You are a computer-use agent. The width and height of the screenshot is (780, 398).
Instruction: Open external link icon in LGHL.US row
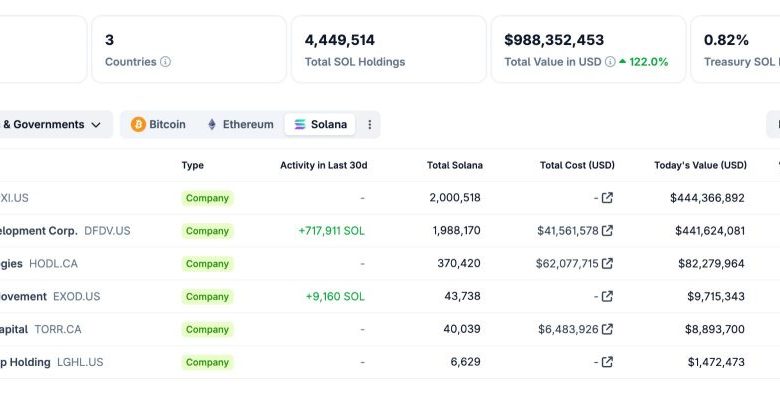pos(607,362)
